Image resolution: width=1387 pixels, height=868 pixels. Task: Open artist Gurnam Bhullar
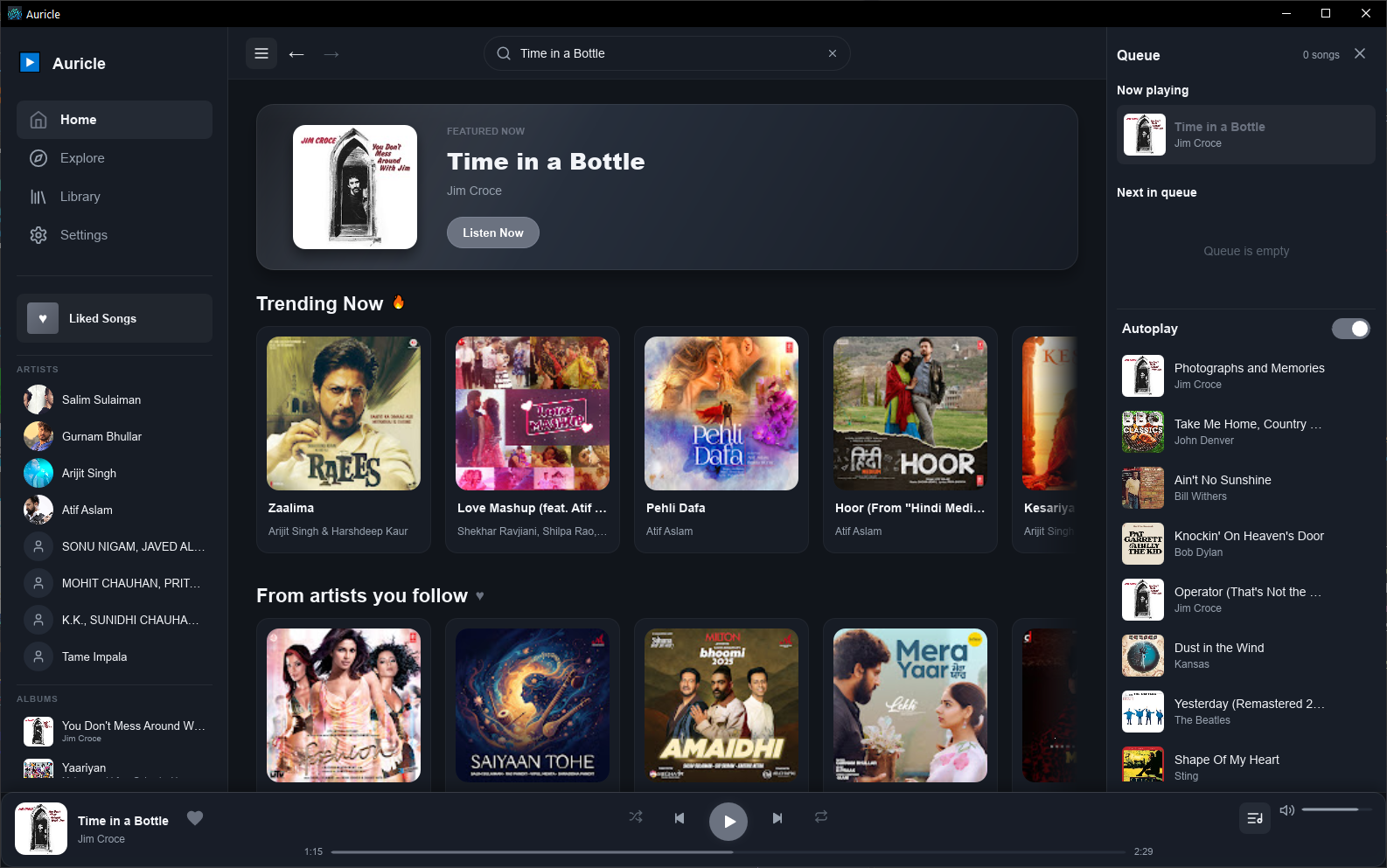point(115,436)
